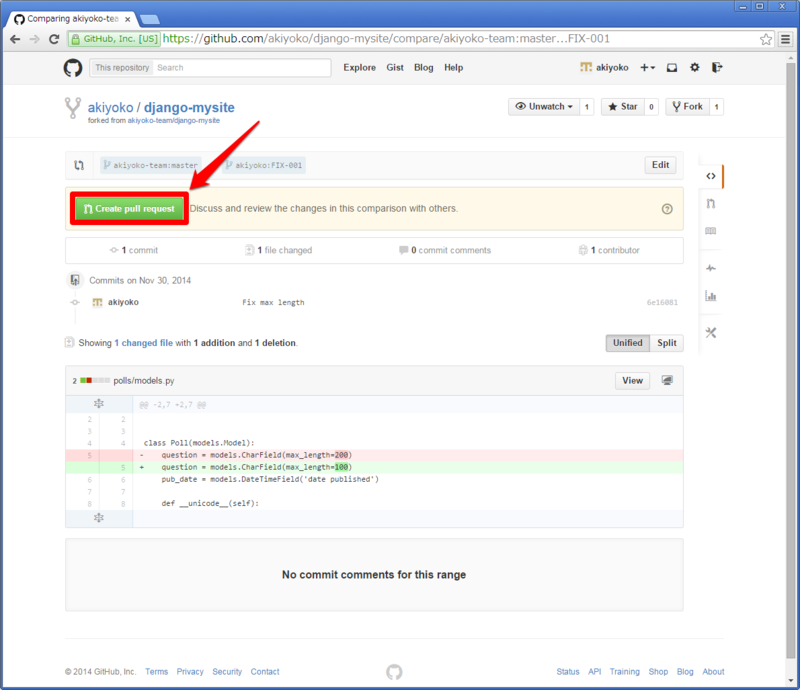Open footer Training link
This screenshot has height=690, width=800.
coord(624,672)
